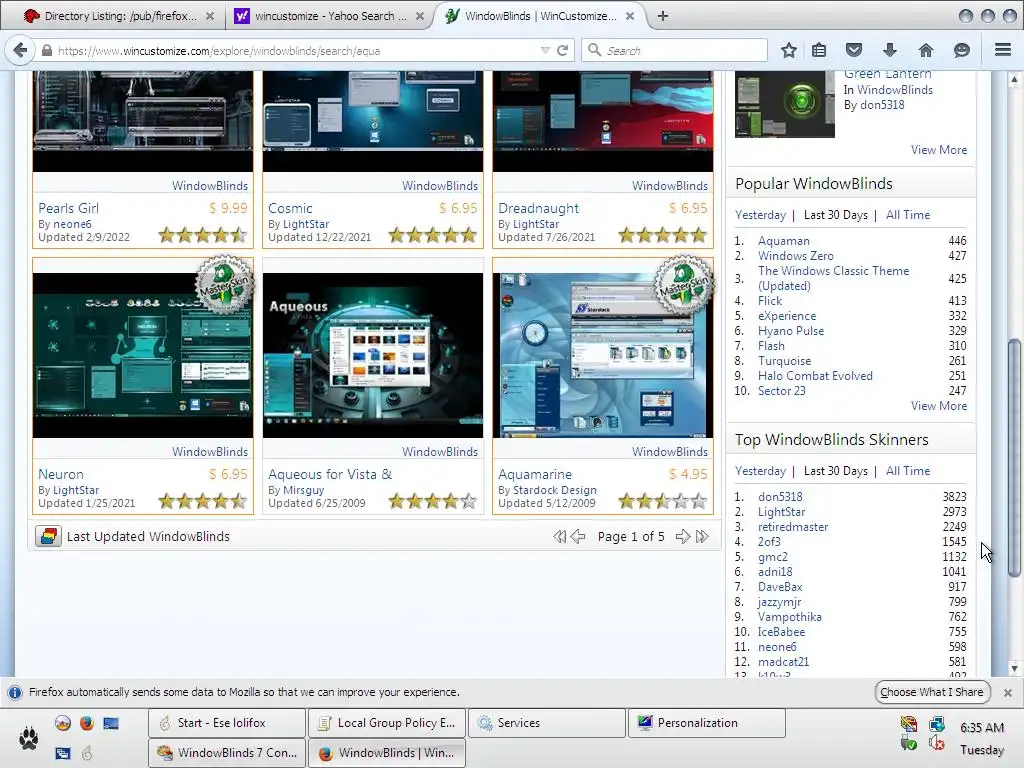The width and height of the screenshot is (1024, 768).
Task: Open the chat bubble icon in toolbar
Action: [x=961, y=50]
